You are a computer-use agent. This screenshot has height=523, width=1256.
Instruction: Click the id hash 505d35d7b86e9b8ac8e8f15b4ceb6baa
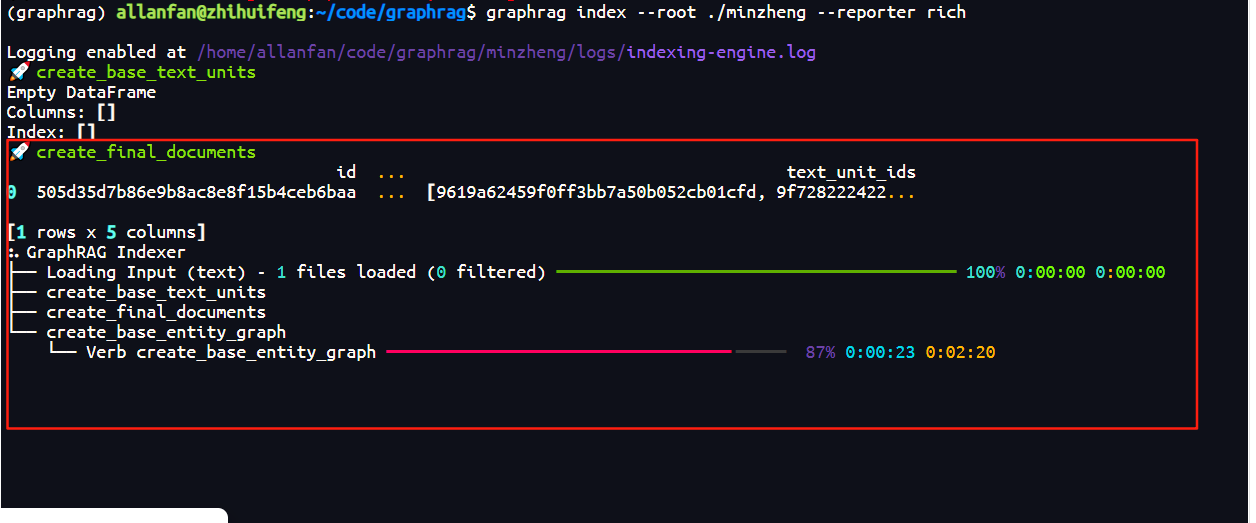coord(196,192)
